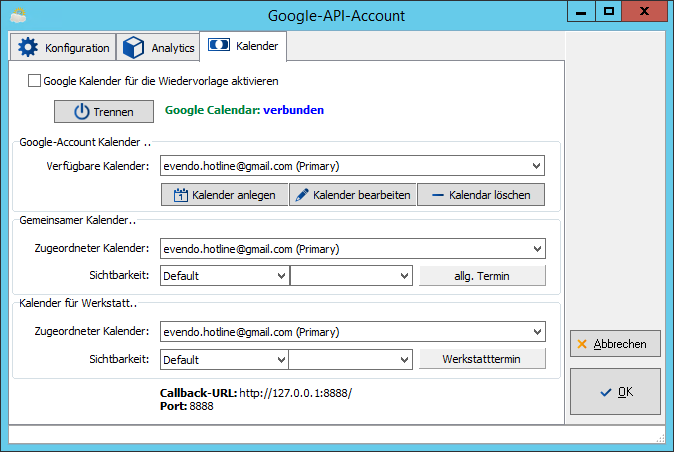Image resolution: width=674 pixels, height=452 pixels.
Task: Switch to the Analytics tab
Action: click(158, 47)
